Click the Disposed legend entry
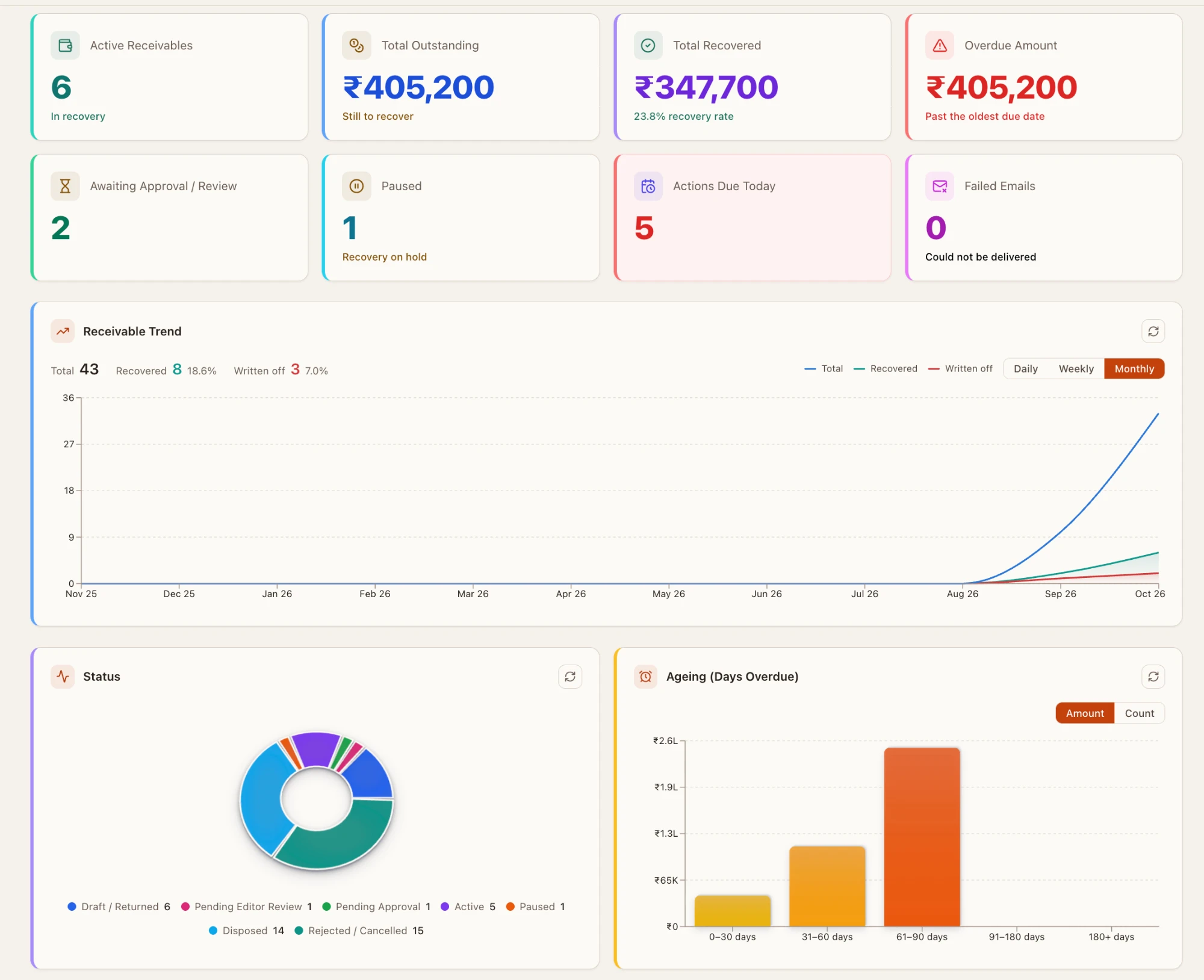 click(246, 931)
